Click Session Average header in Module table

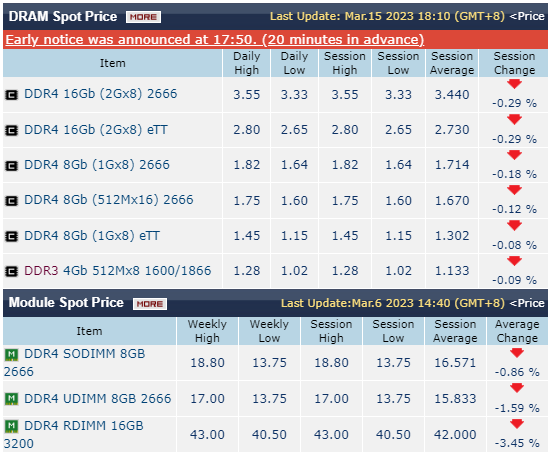click(x=455, y=331)
